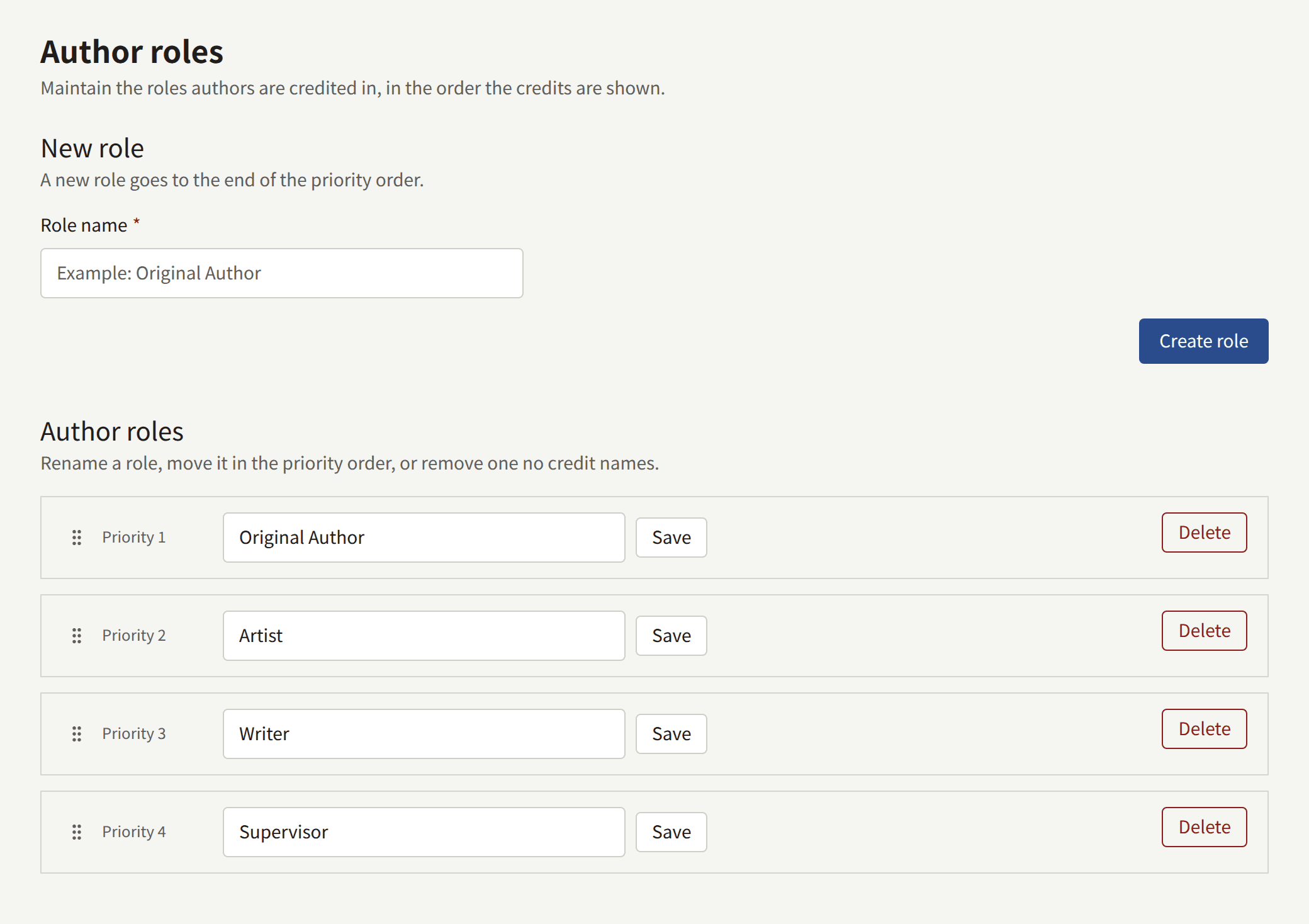Save the Writer role
This screenshot has height=924, width=1309.
(671, 734)
